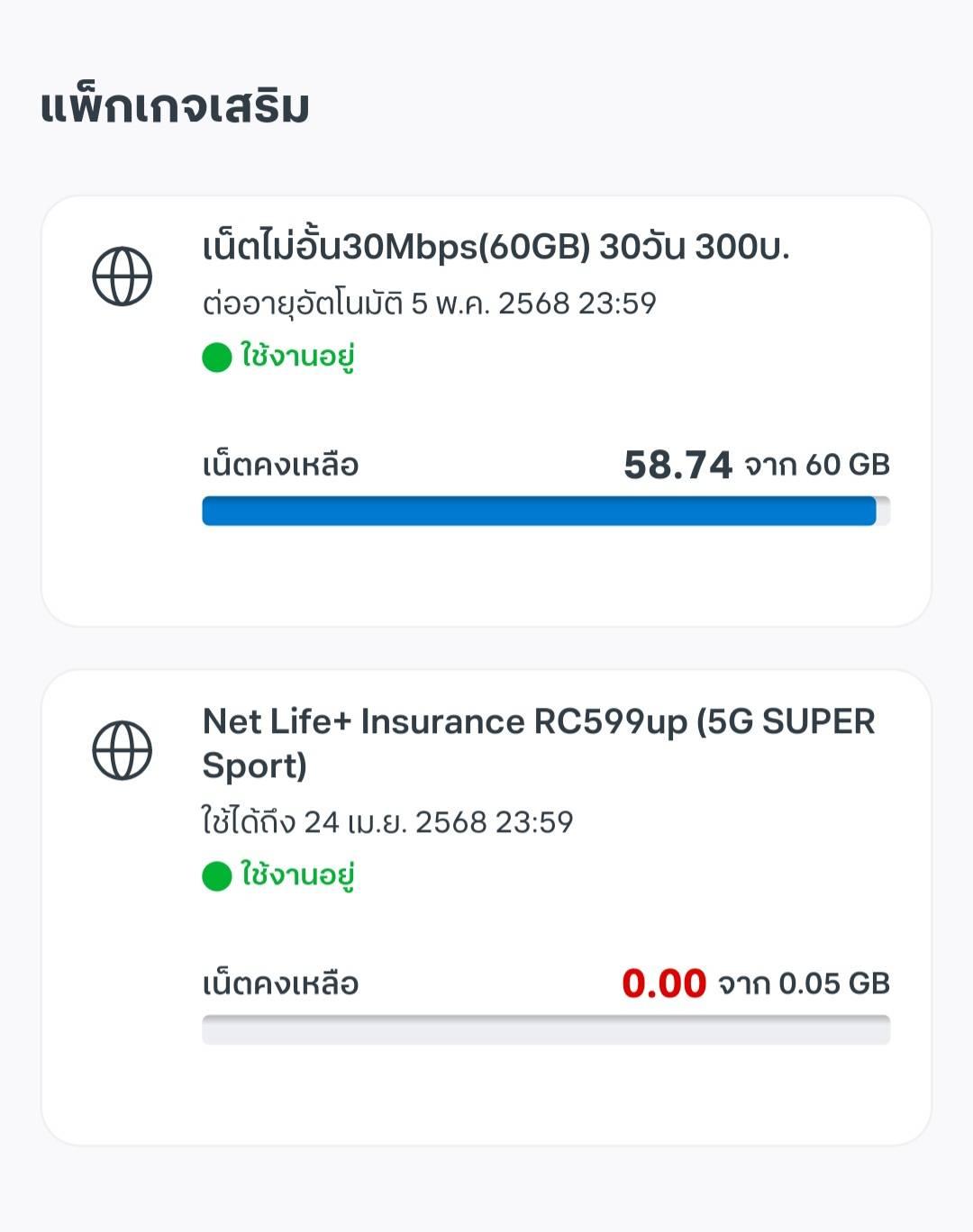The image size is (973, 1232).
Task: Tap the ใช้ได้ถึง 24 เม.ย. 2568 expiry text
Action: coord(387,821)
